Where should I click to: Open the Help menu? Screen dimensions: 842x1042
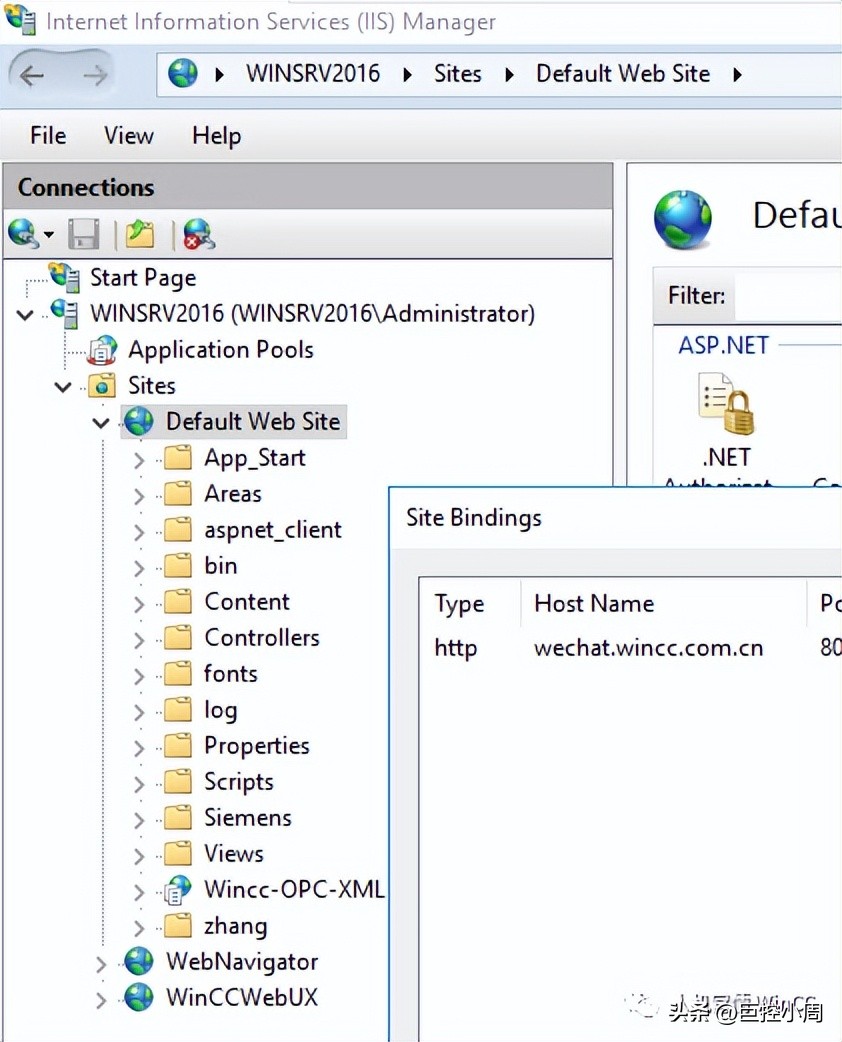(x=216, y=136)
